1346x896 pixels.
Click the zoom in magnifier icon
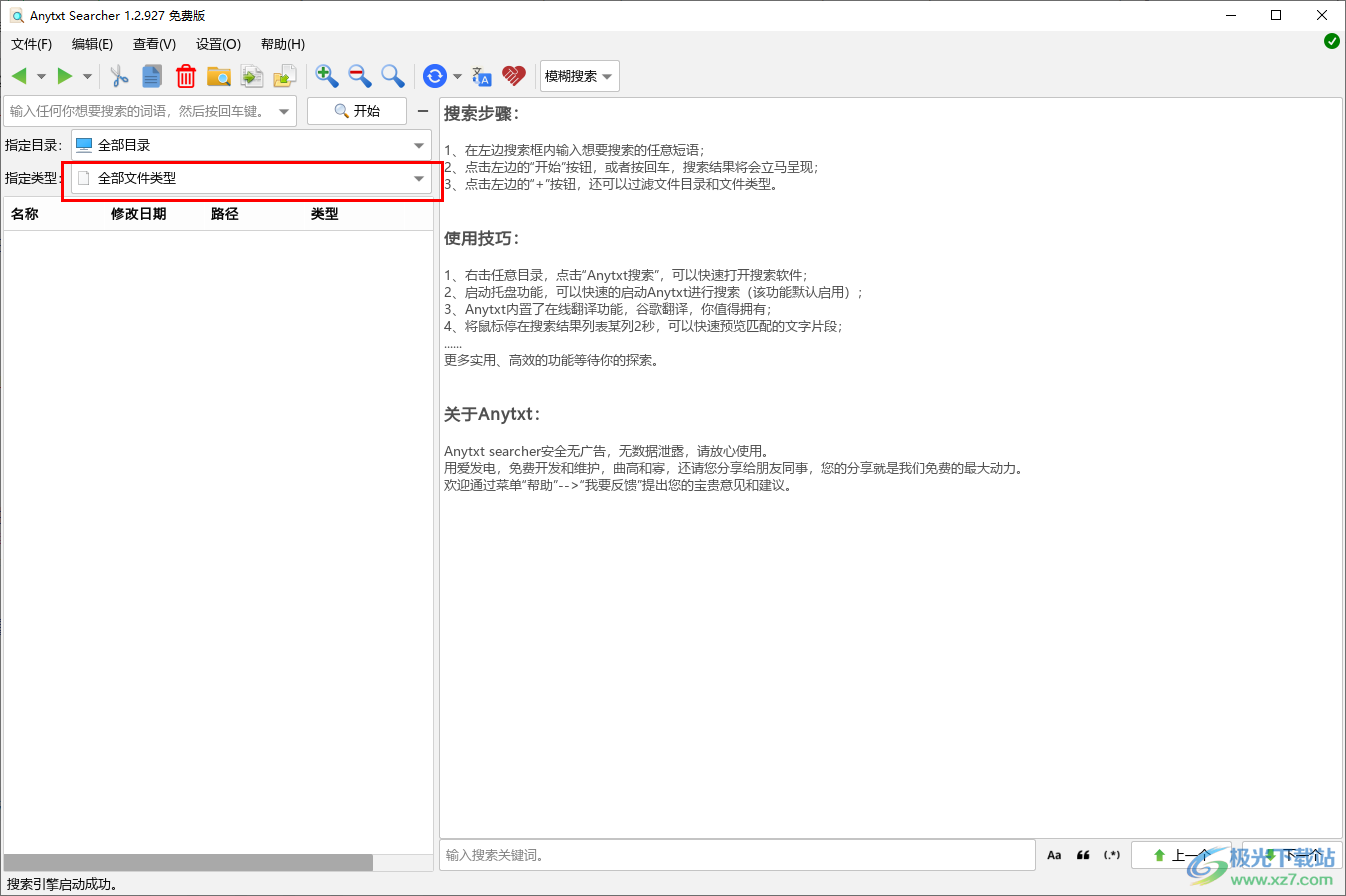tap(326, 76)
